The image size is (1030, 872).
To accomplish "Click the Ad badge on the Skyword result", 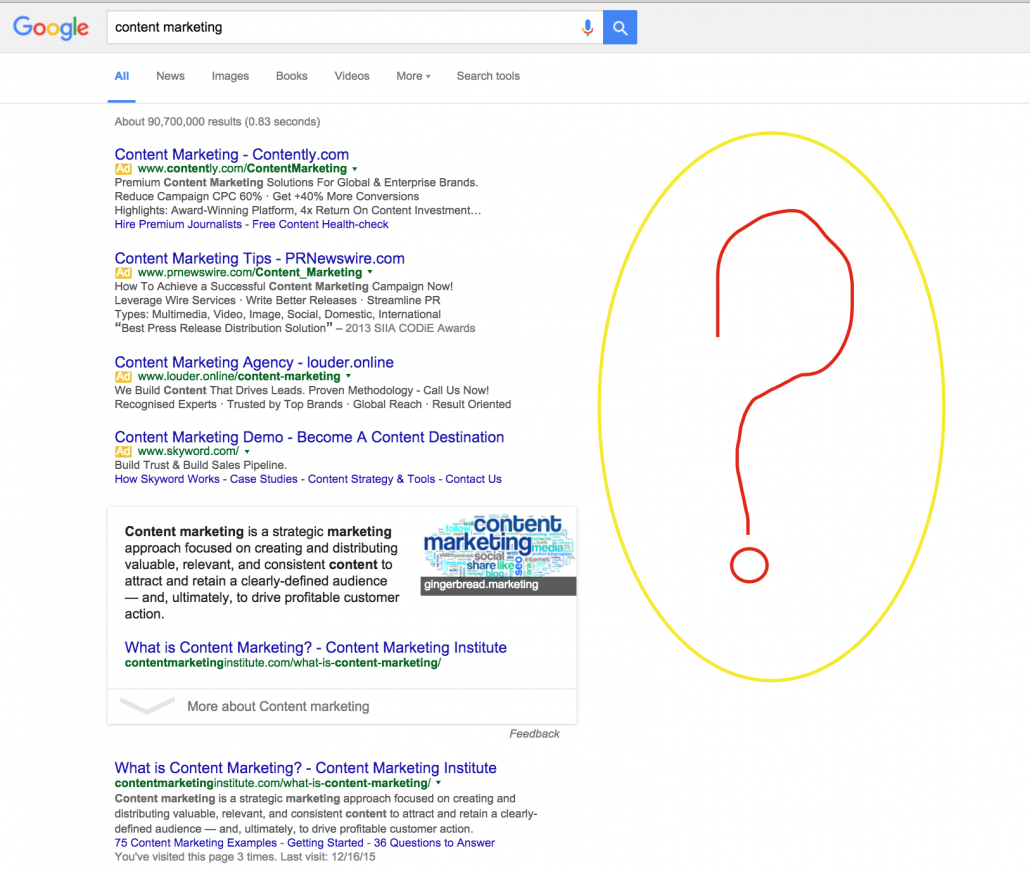I will [x=122, y=452].
